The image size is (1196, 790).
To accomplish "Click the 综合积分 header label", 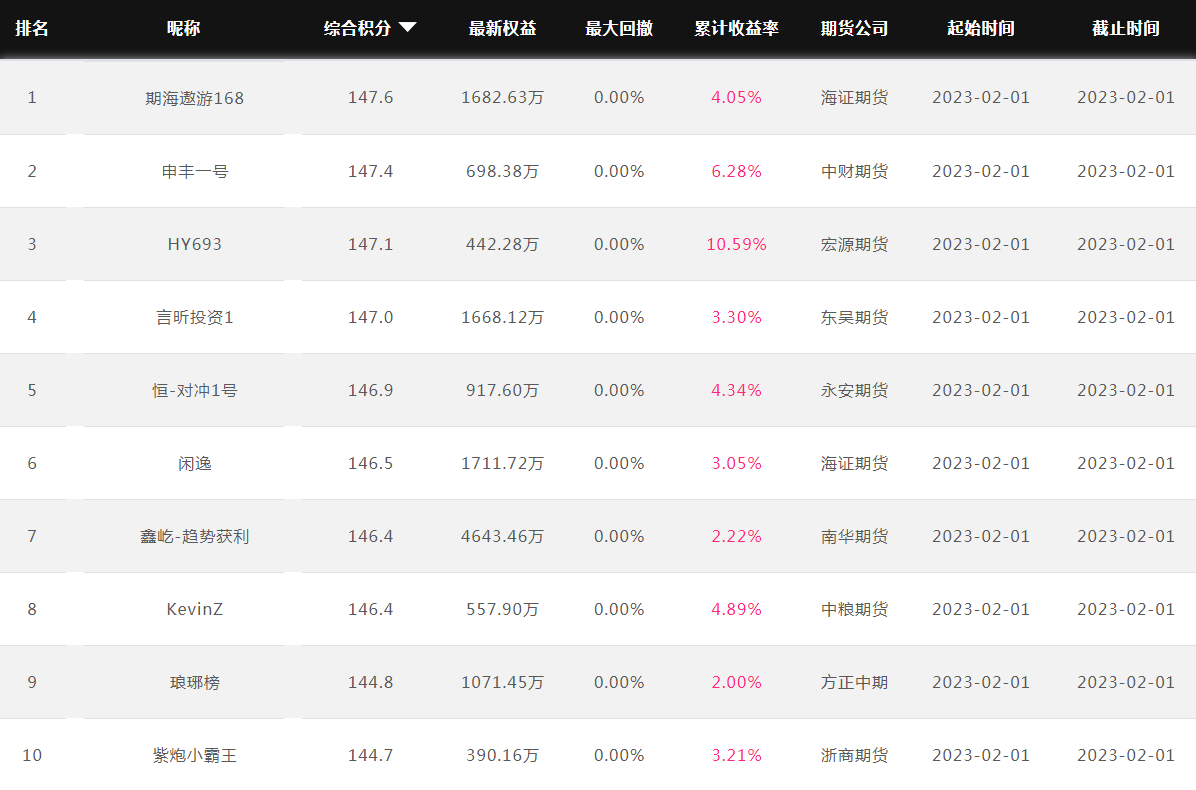I will click(x=357, y=28).
